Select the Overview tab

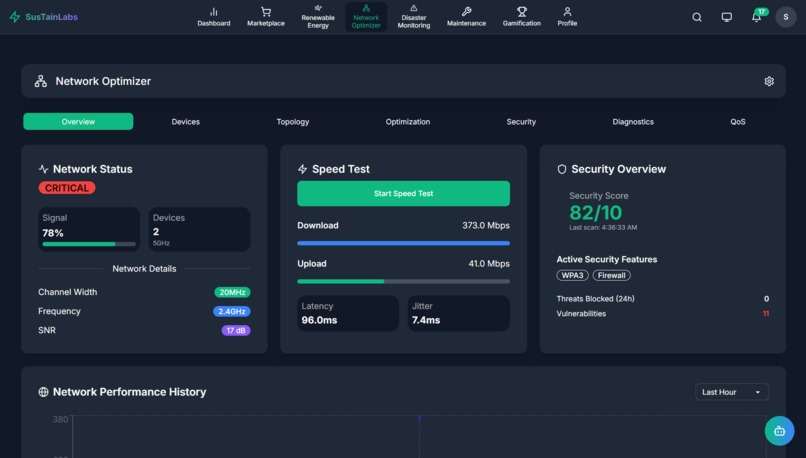click(78, 122)
